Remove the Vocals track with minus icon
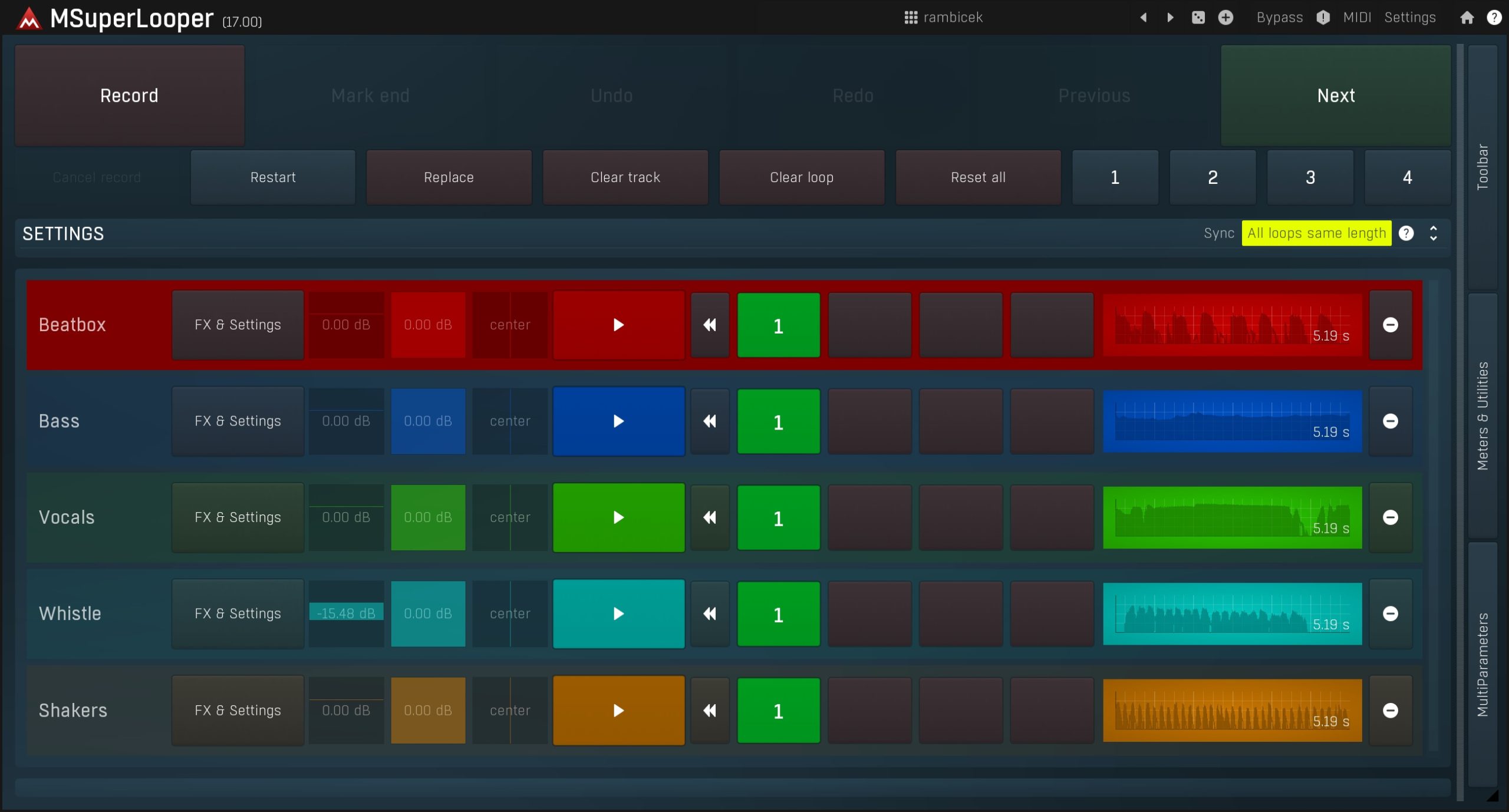The width and height of the screenshot is (1509, 812). 1390,517
